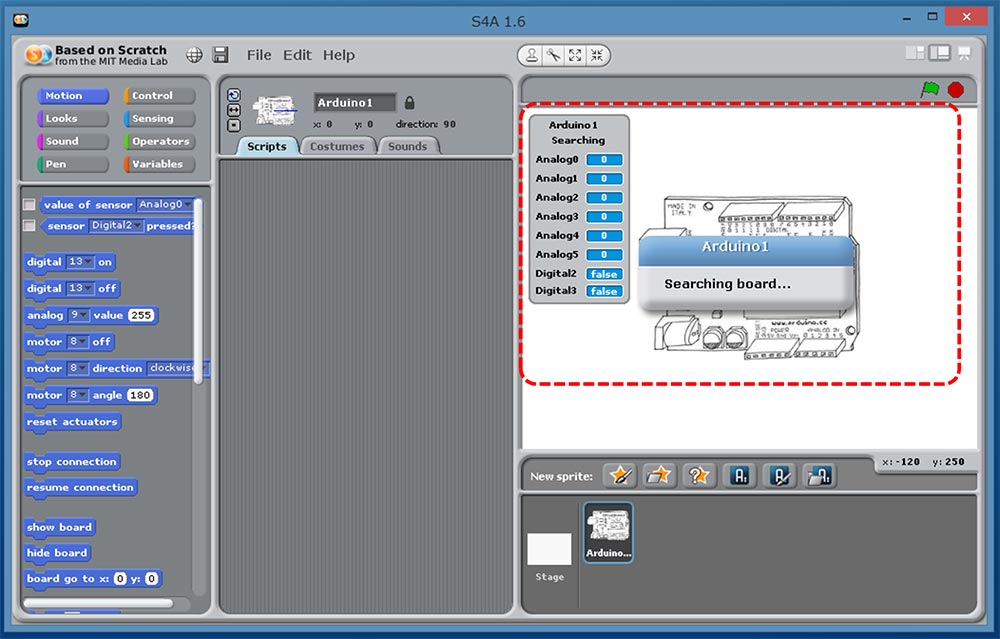The height and width of the screenshot is (639, 1000).
Task: Toggle the sprite drag lock icon
Action: [x=409, y=102]
